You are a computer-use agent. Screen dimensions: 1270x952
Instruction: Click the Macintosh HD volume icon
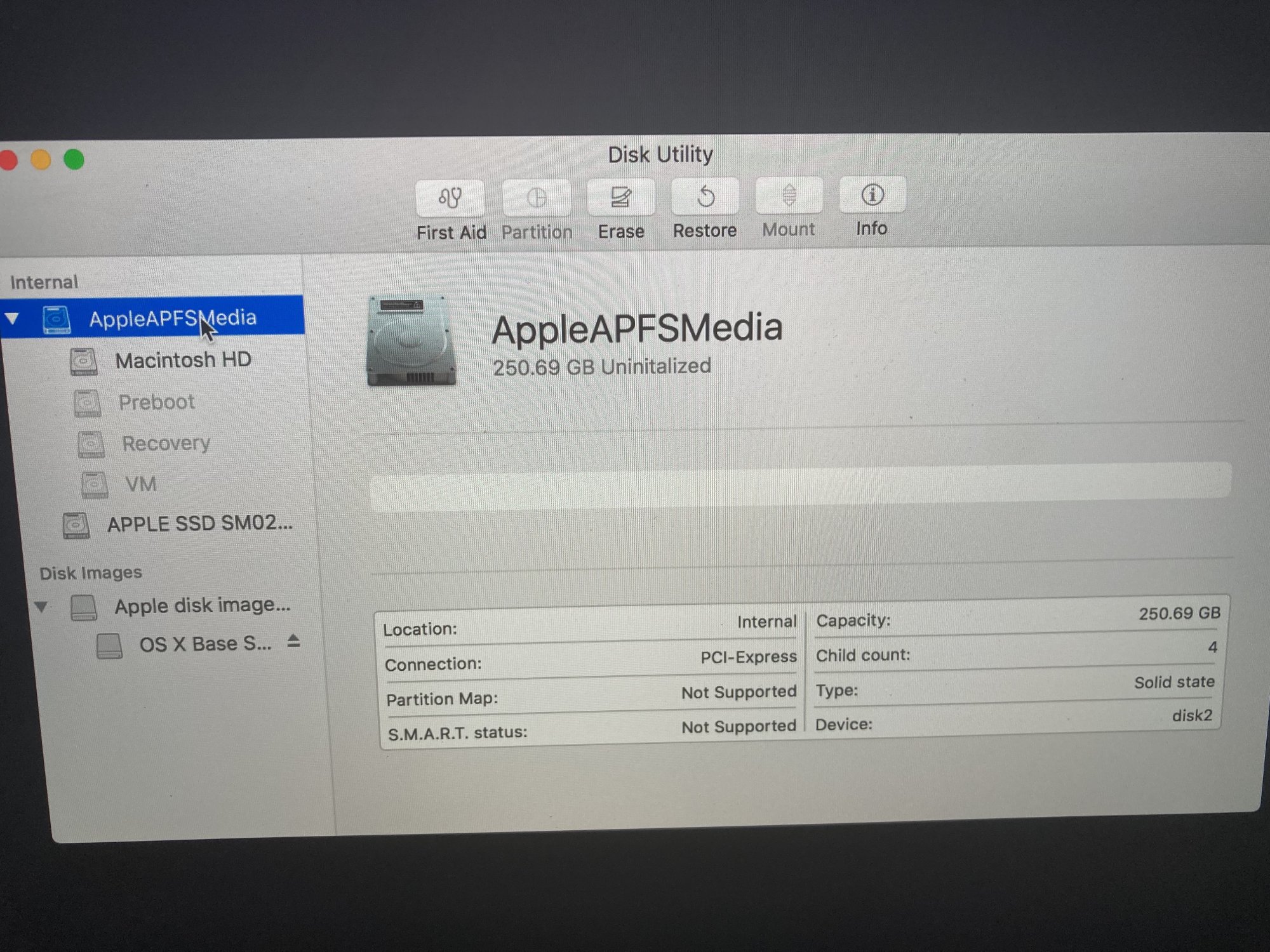click(x=84, y=362)
